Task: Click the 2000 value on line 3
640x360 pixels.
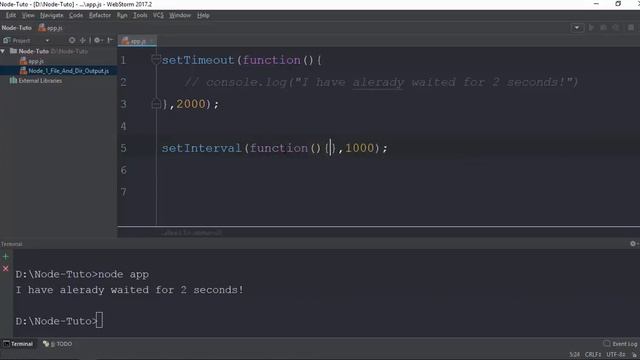Action: coord(191,104)
